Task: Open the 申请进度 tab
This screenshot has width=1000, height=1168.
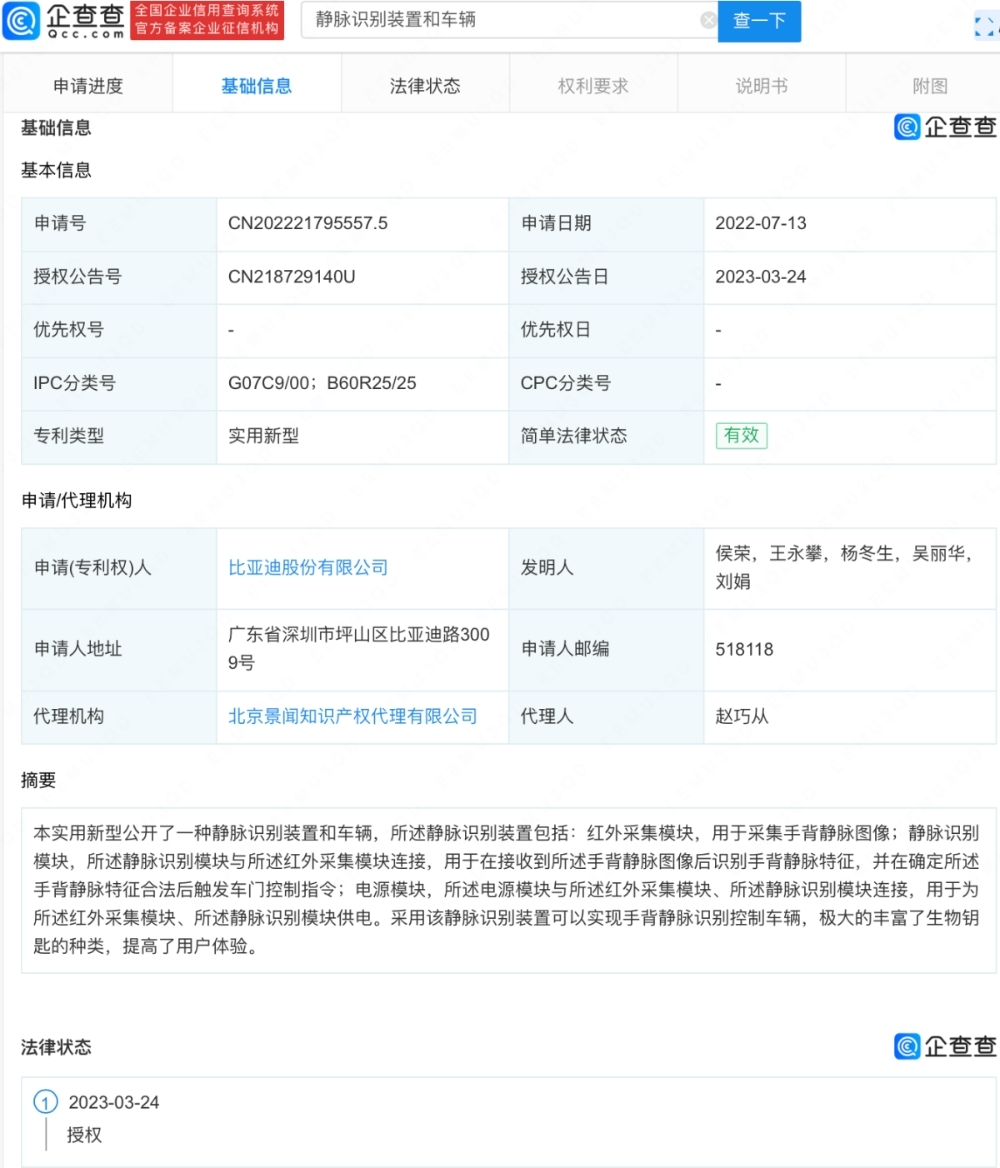Action: (x=88, y=86)
